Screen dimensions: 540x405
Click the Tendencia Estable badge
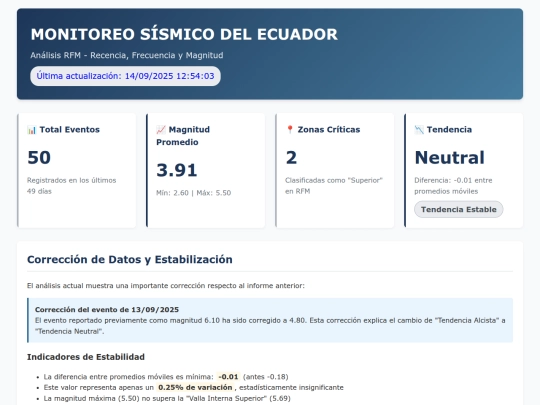(458, 209)
